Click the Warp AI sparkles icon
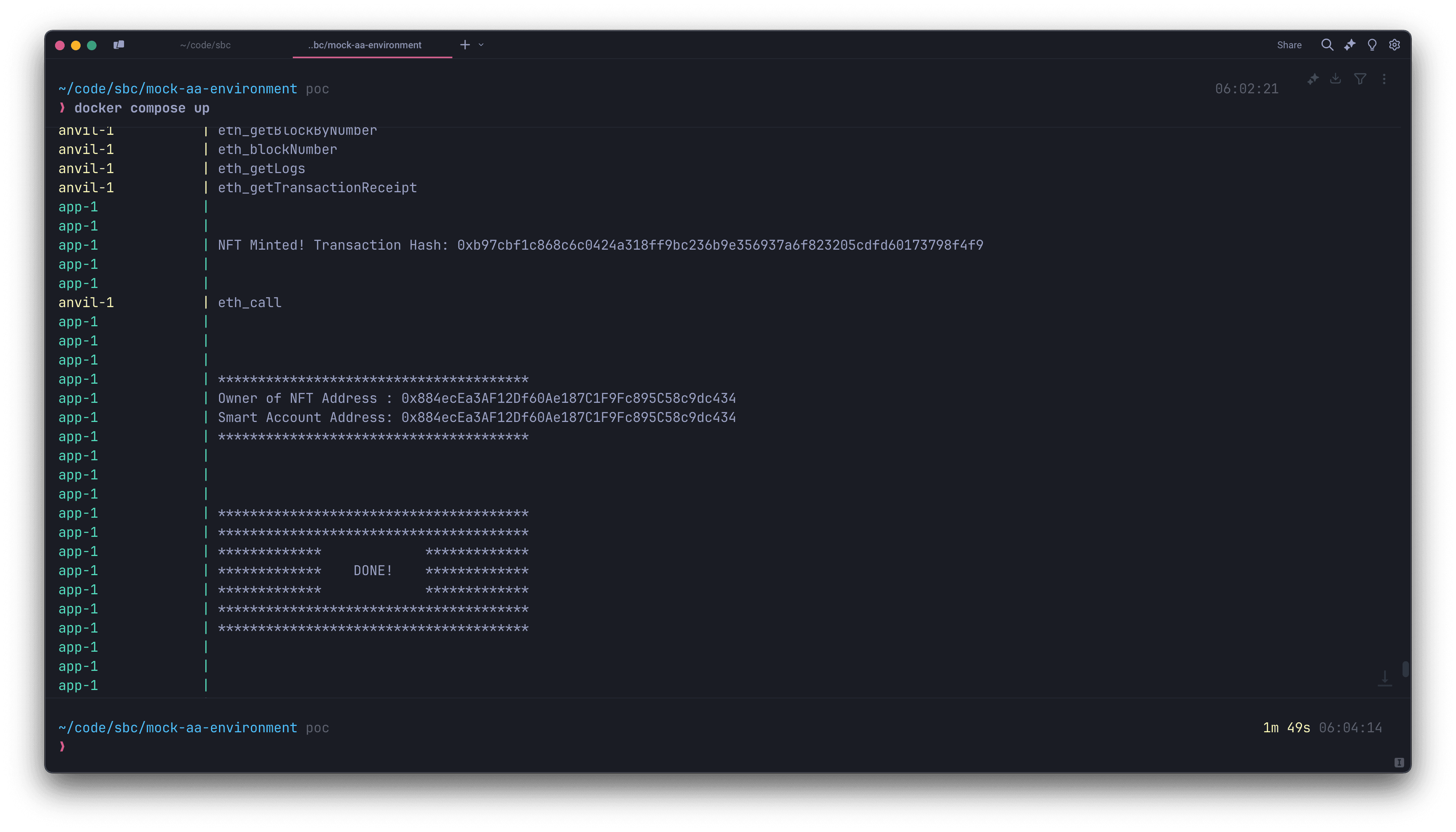This screenshot has width=1456, height=832. tap(1350, 45)
